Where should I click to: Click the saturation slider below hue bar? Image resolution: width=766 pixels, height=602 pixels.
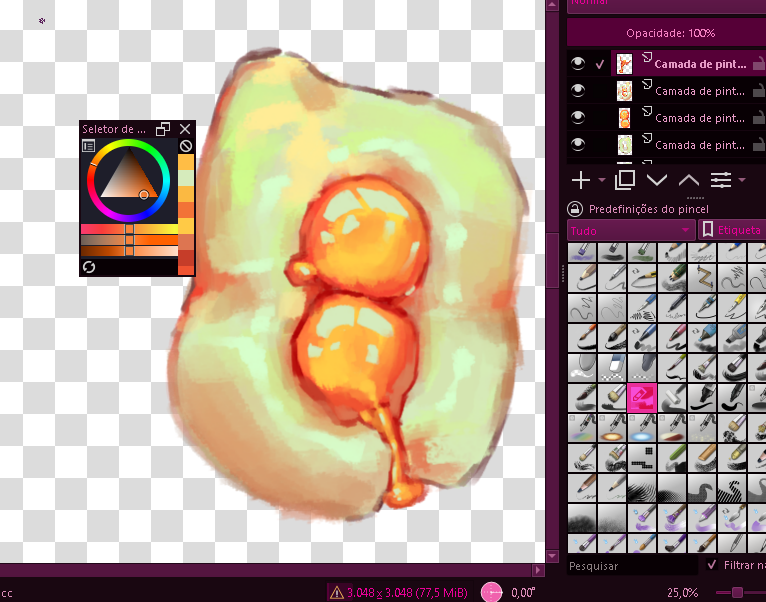pos(129,240)
